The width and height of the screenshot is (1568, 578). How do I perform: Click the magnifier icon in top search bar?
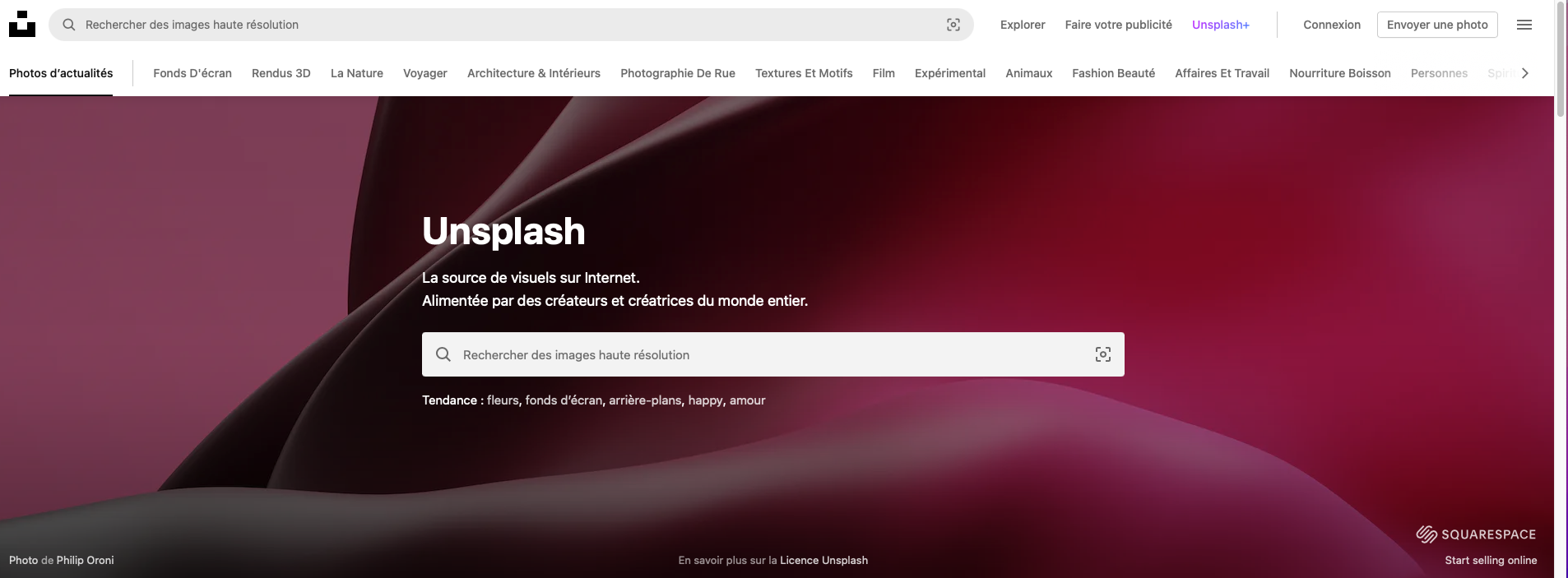69,25
